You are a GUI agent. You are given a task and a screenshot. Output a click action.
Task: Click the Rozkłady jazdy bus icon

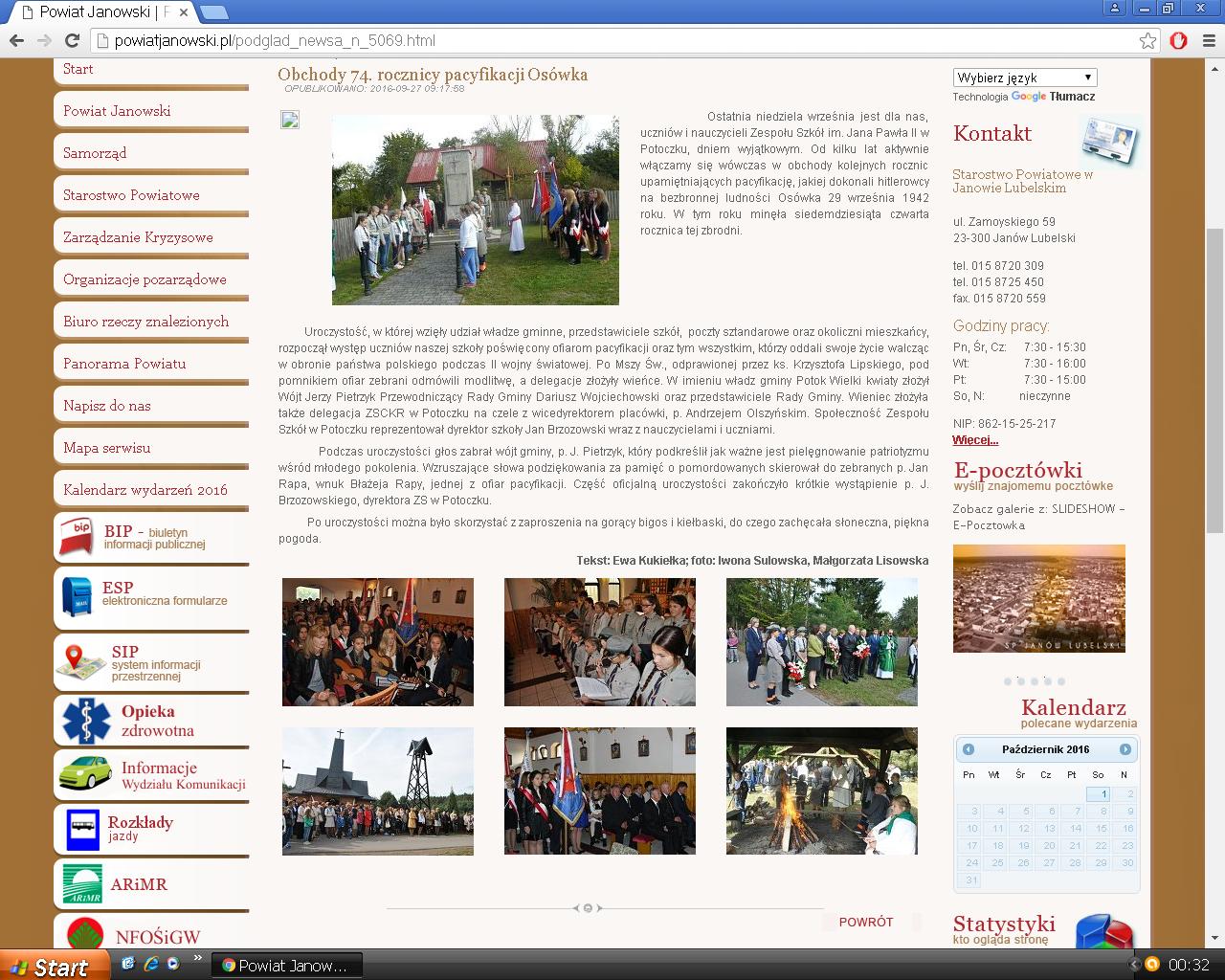pyautogui.click(x=82, y=829)
